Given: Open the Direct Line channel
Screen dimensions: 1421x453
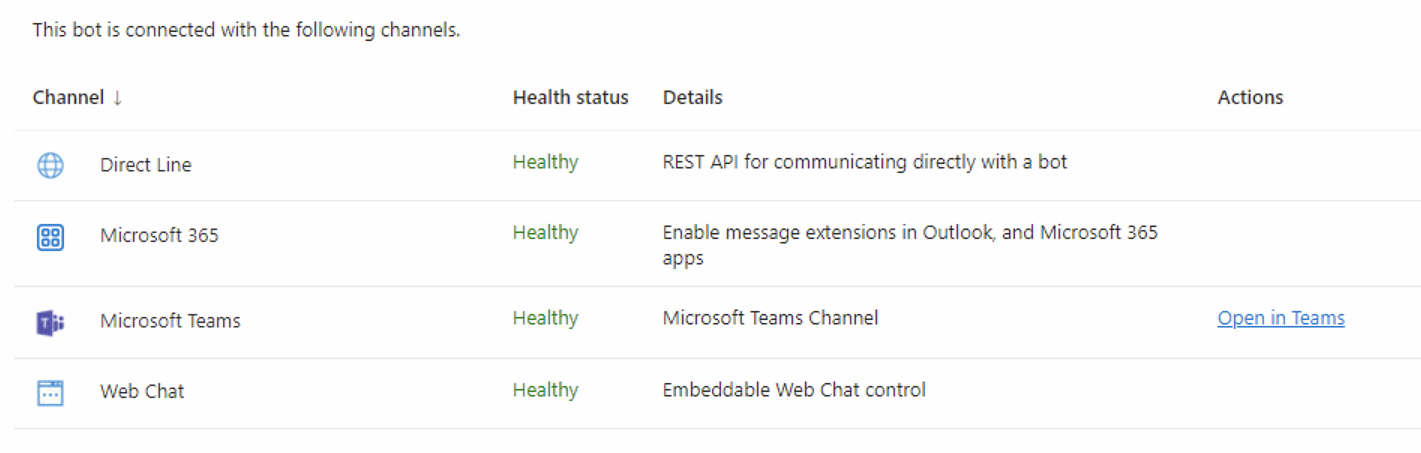Looking at the screenshot, I should point(145,166).
